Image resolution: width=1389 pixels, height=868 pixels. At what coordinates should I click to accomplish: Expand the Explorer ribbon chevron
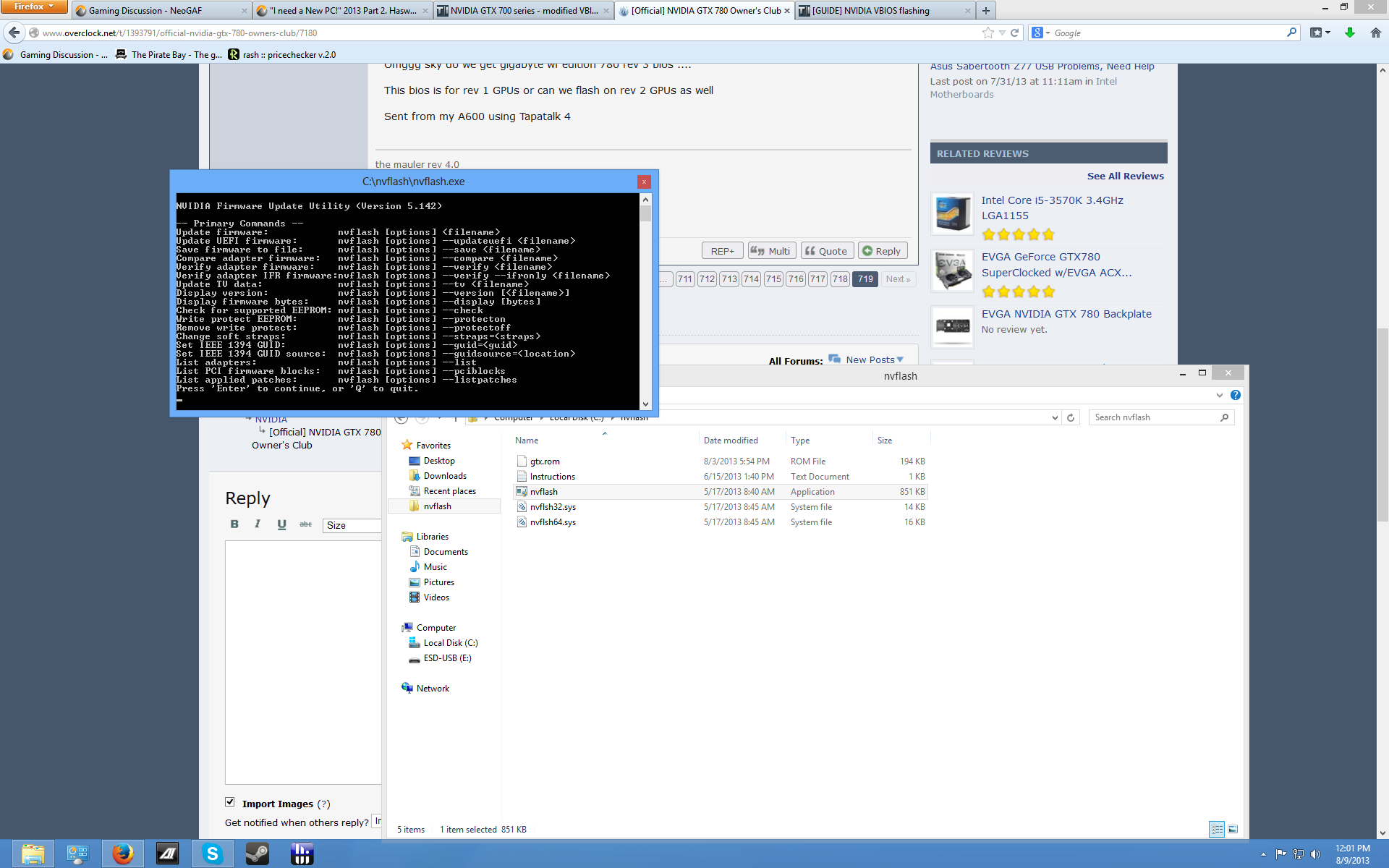1220,395
